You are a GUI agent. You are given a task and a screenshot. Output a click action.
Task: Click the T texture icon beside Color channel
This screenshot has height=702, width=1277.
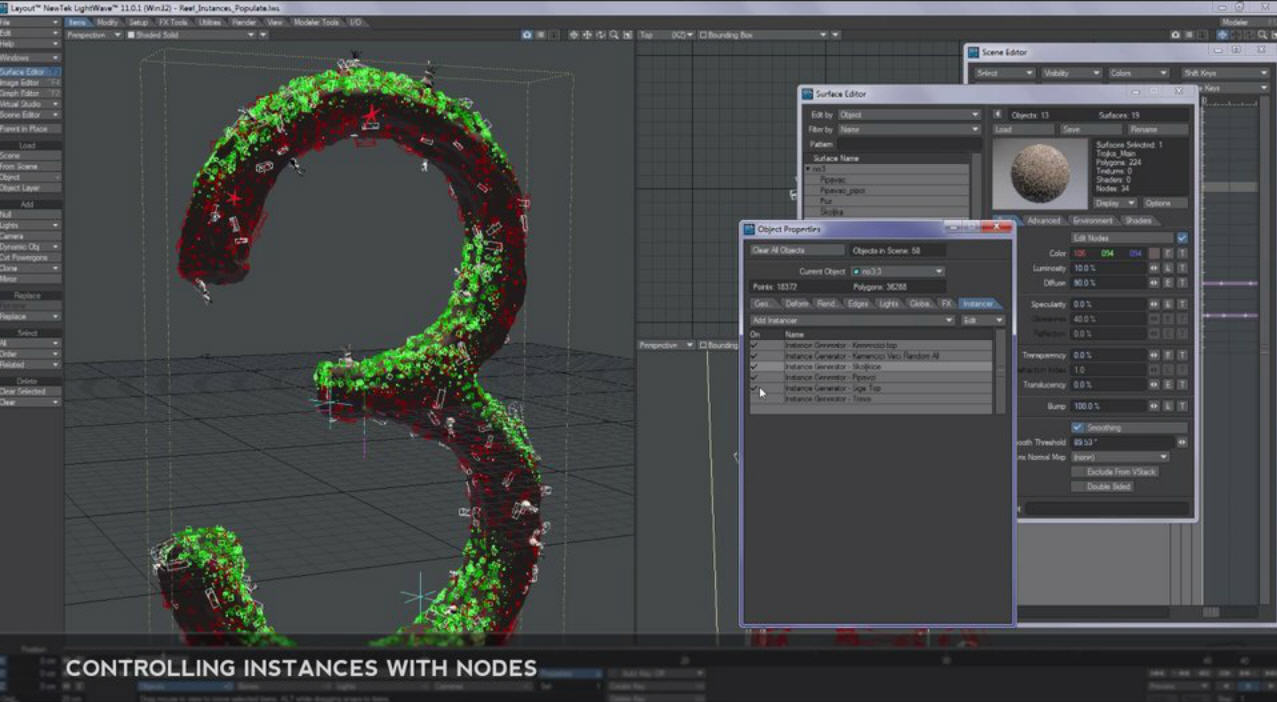[x=1181, y=254]
